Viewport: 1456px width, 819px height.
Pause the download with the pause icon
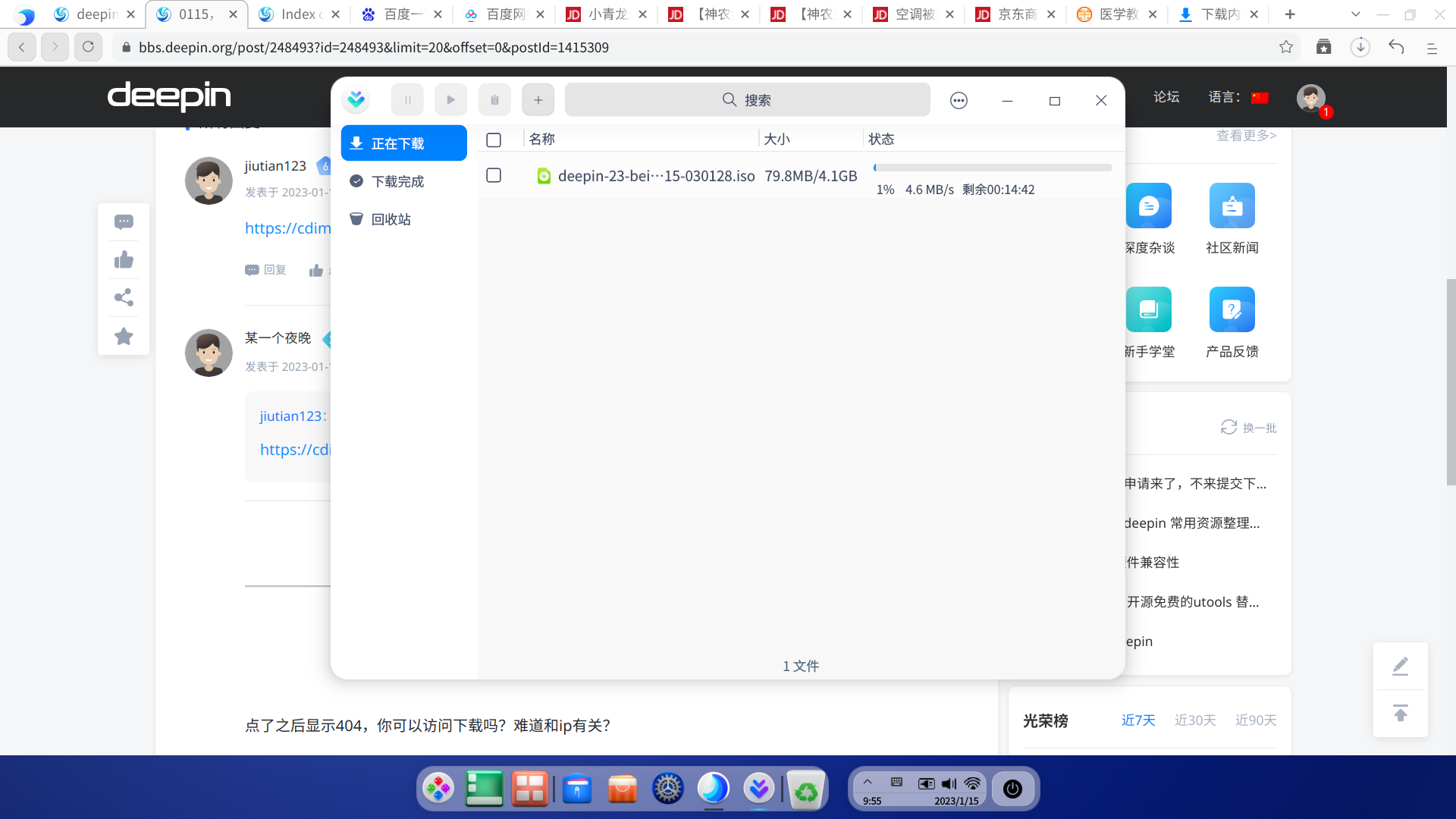coord(407,100)
